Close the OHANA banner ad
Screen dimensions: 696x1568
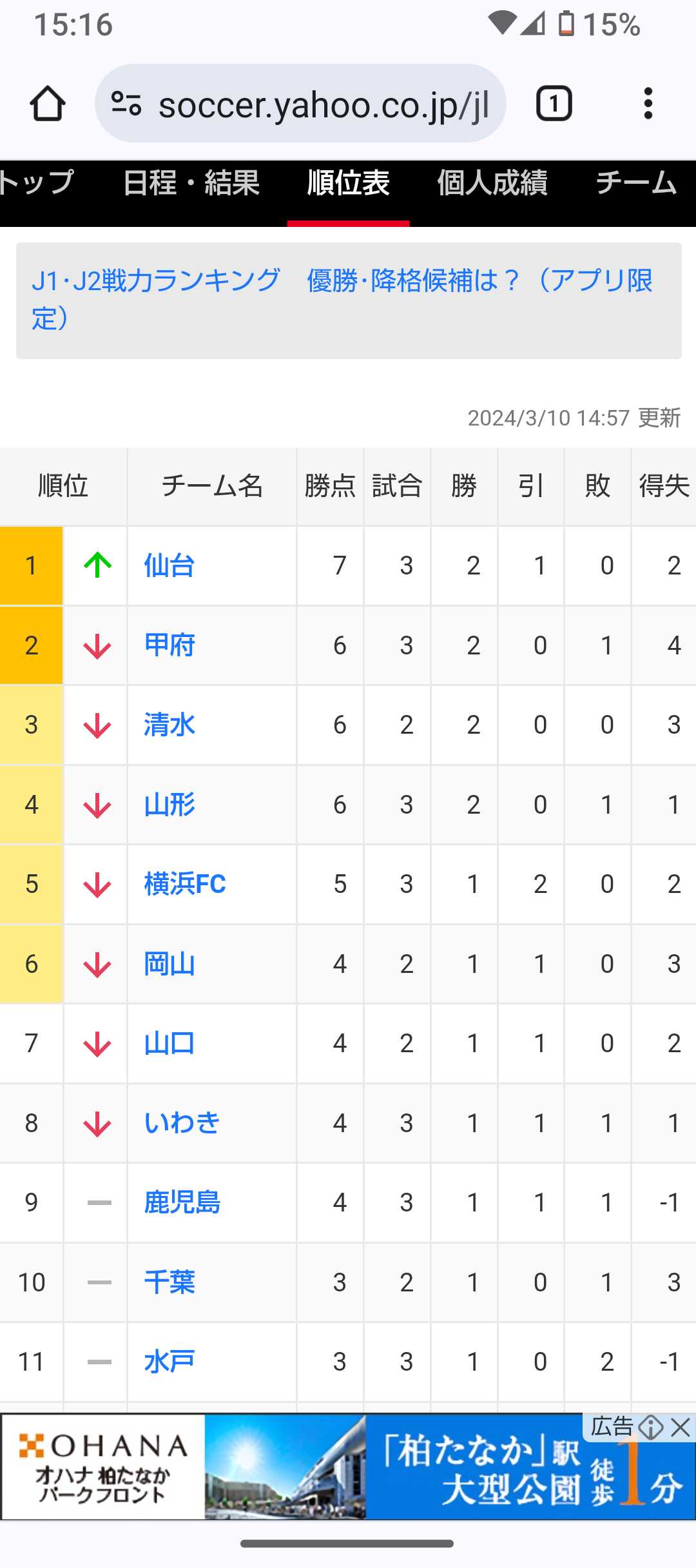681,1427
